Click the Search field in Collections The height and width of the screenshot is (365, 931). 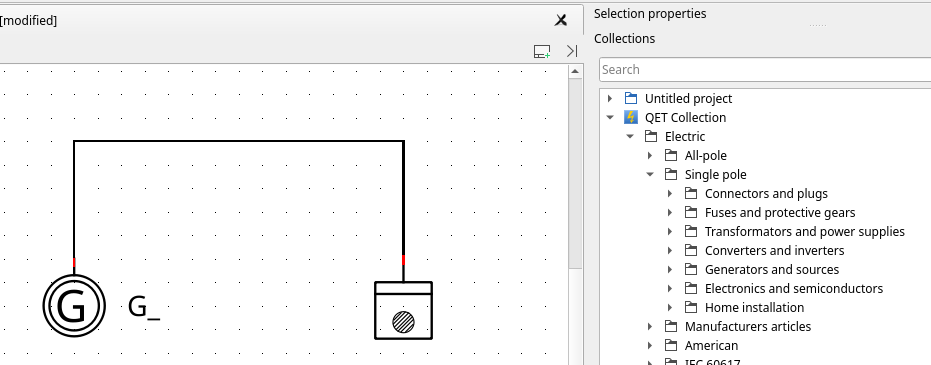(x=765, y=69)
